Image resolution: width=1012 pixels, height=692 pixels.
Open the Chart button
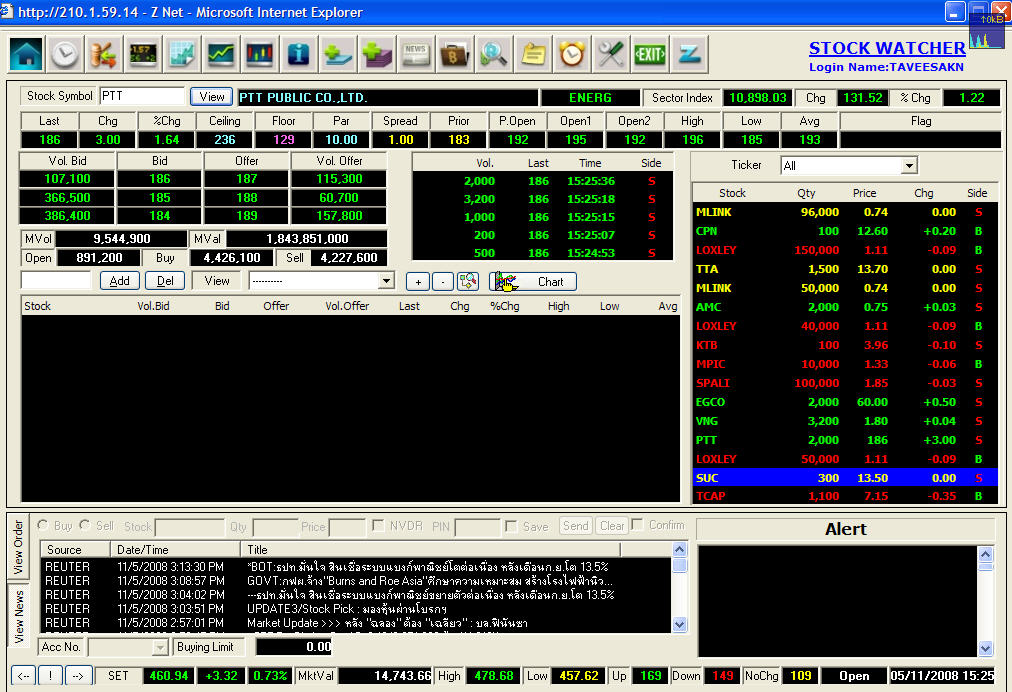point(533,281)
